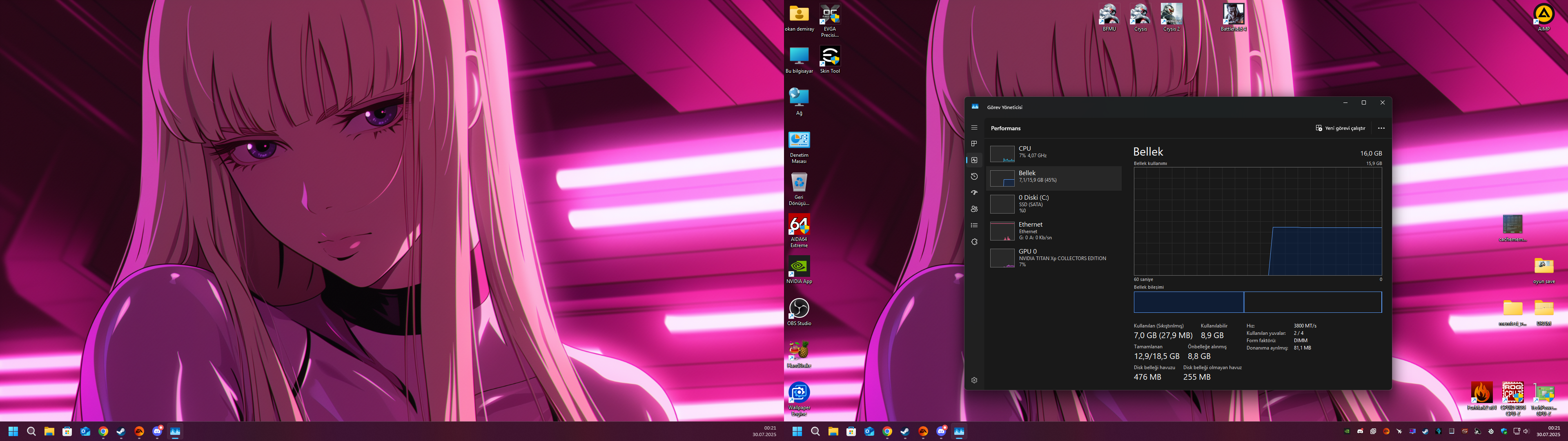Screen dimensions: 1568x441
Task: Select the 0 Diski (C:) entry
Action: coord(1053,204)
